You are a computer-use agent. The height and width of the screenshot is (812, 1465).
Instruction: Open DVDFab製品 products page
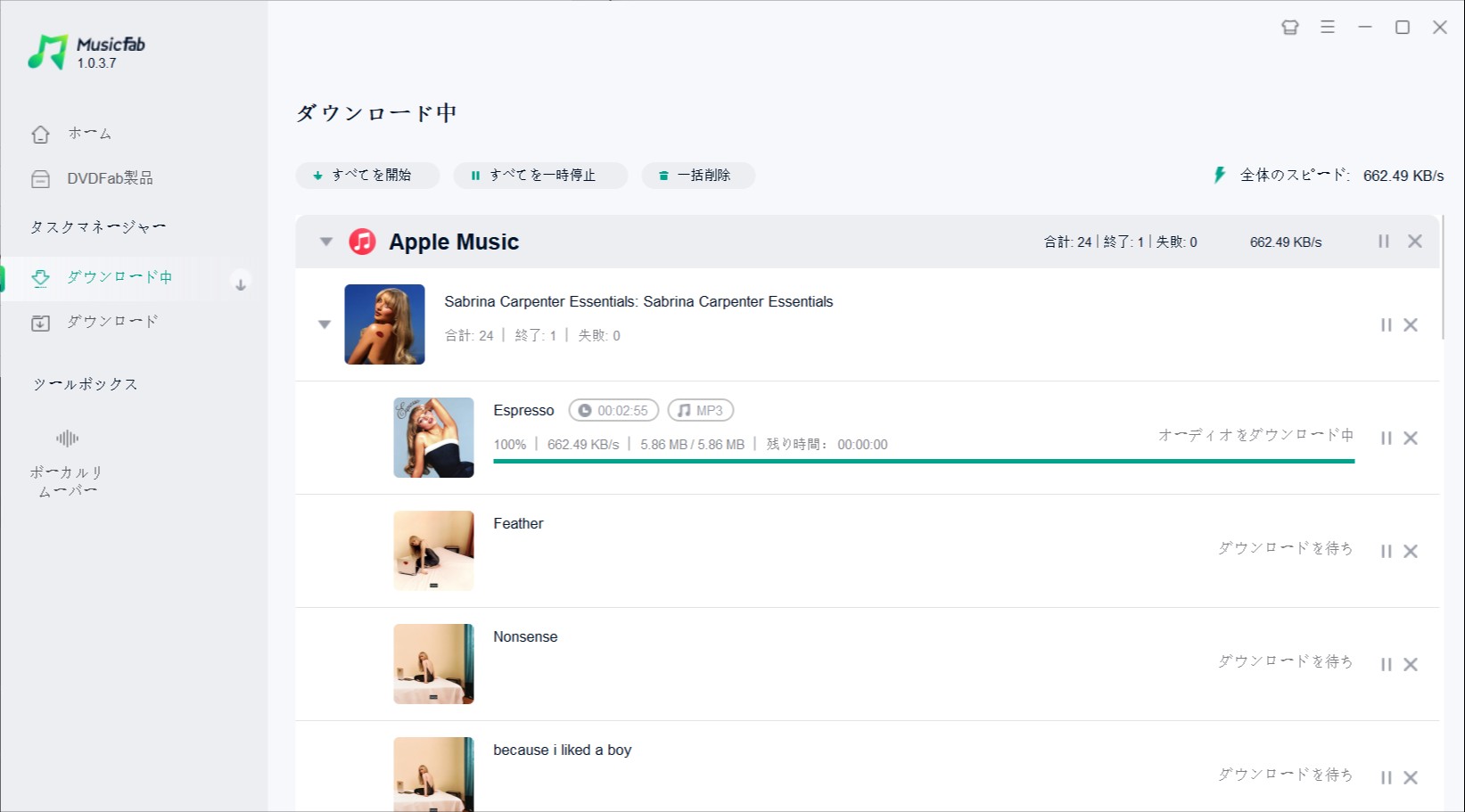[x=92, y=178]
